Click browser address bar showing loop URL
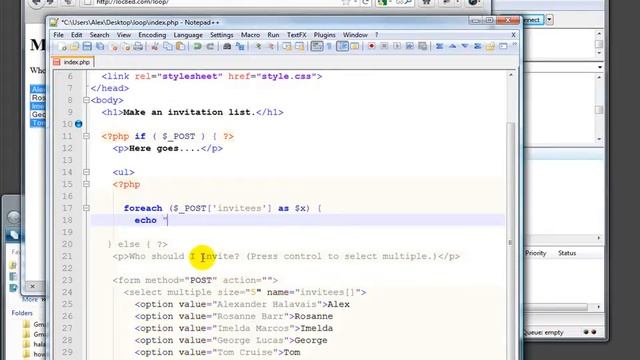This screenshot has height=360, width=640. pos(212,2)
